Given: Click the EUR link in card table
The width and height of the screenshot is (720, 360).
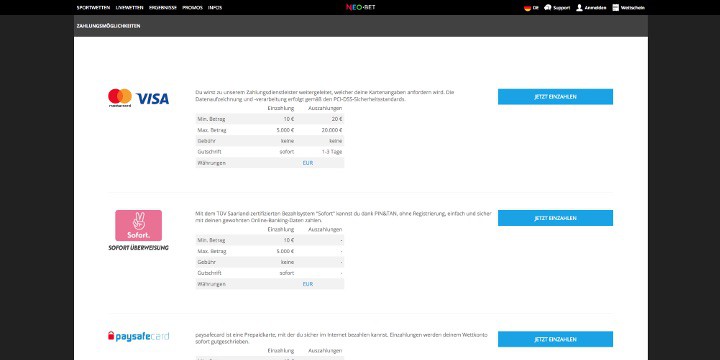Looking at the screenshot, I should point(308,163).
